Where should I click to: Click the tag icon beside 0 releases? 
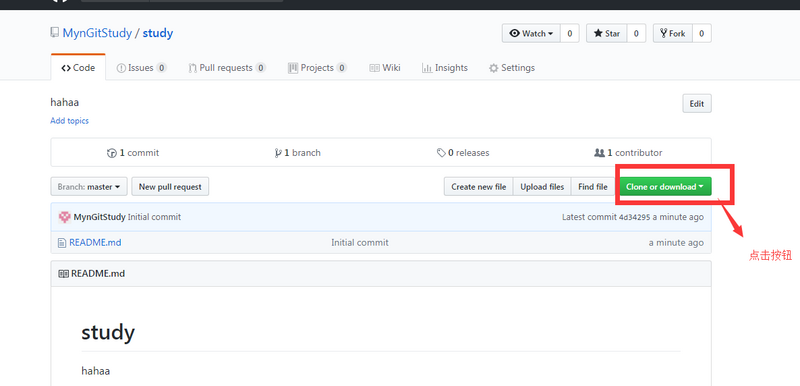pyautogui.click(x=441, y=153)
